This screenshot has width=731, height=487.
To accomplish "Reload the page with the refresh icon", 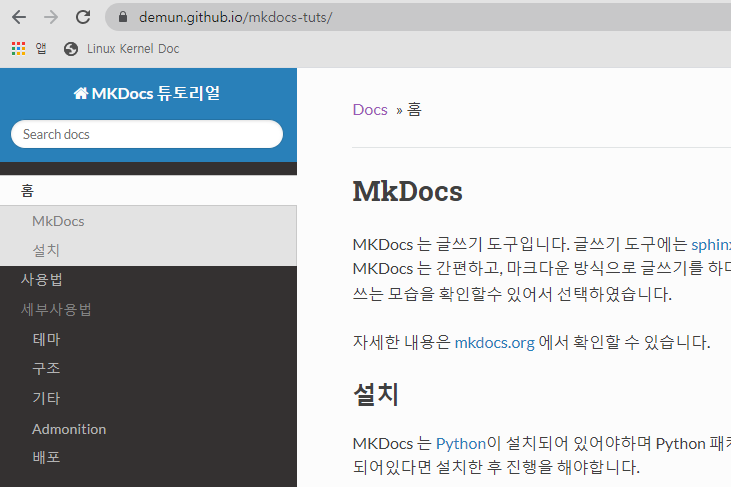I will point(83,17).
